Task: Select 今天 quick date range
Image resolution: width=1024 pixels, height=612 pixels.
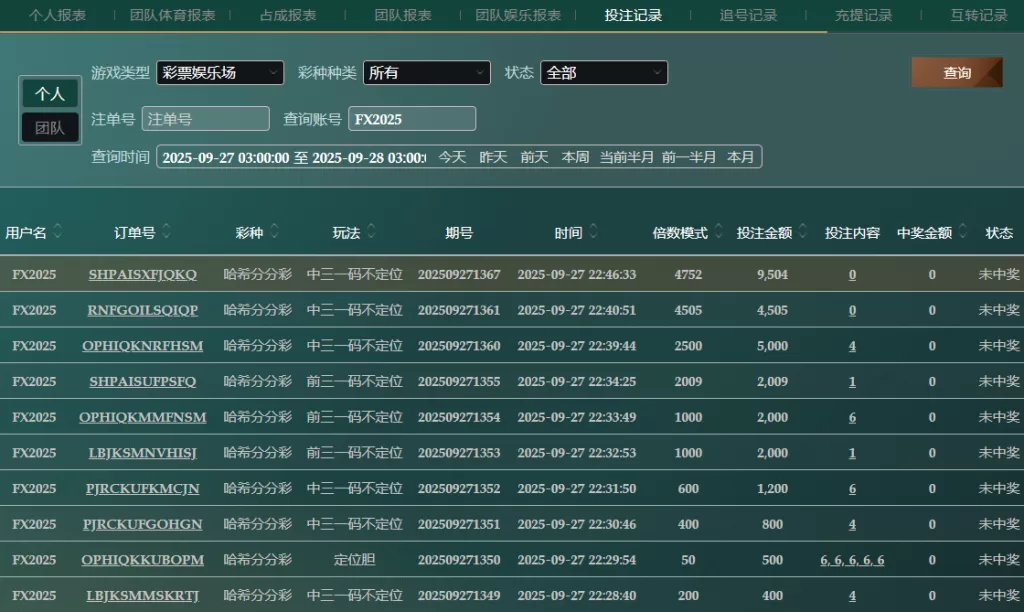Action: (x=452, y=157)
